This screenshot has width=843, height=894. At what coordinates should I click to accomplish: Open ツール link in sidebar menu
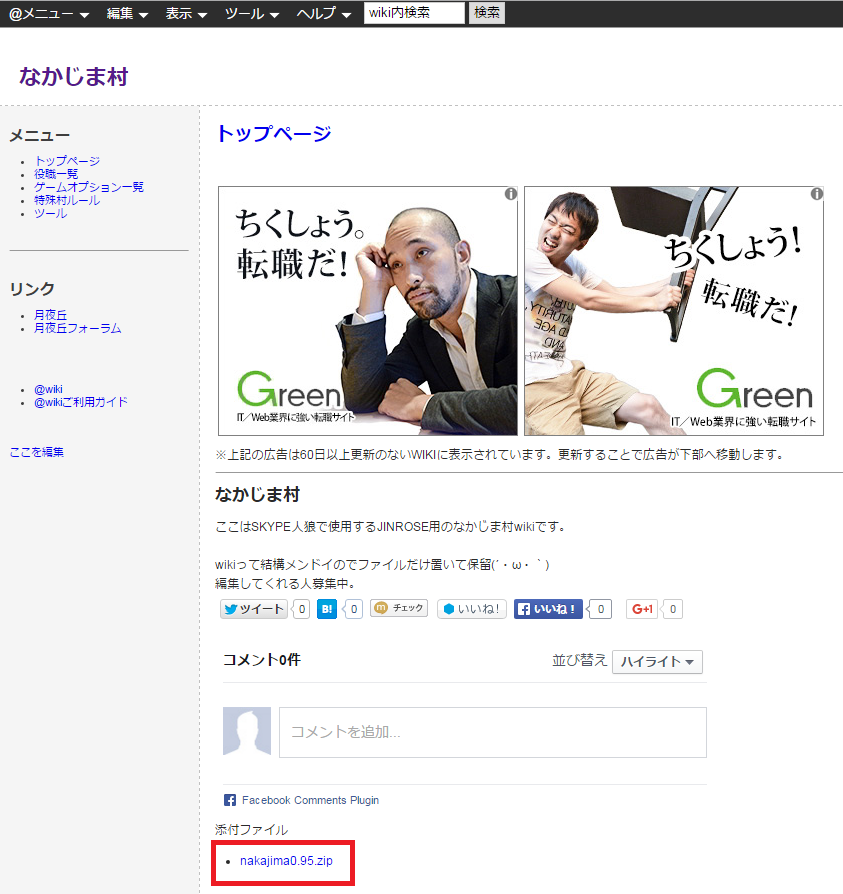click(51, 213)
